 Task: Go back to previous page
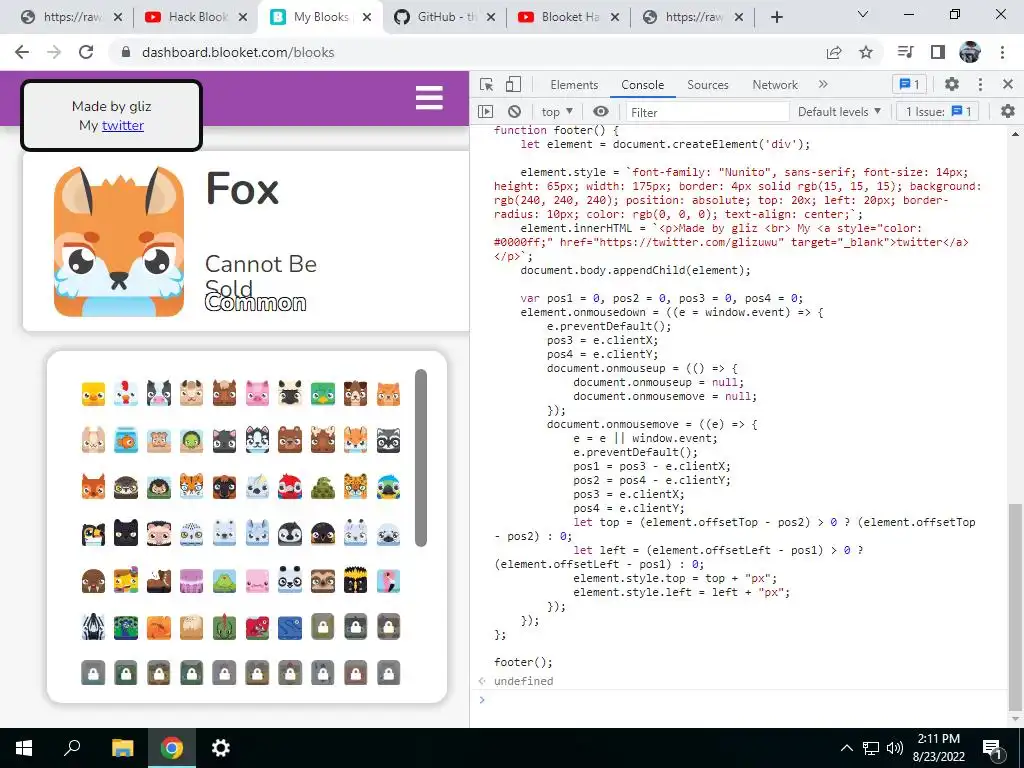pos(22,52)
